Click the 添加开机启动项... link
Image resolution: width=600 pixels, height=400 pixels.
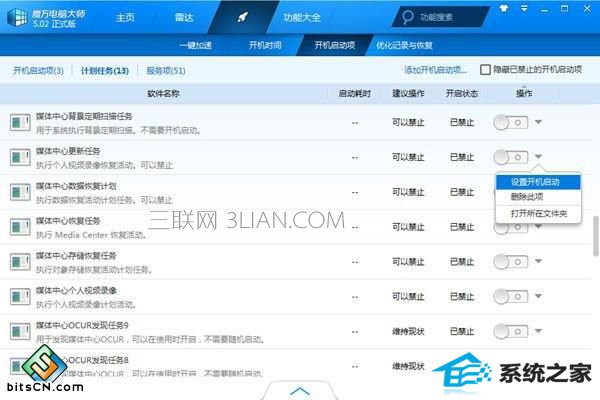point(435,70)
